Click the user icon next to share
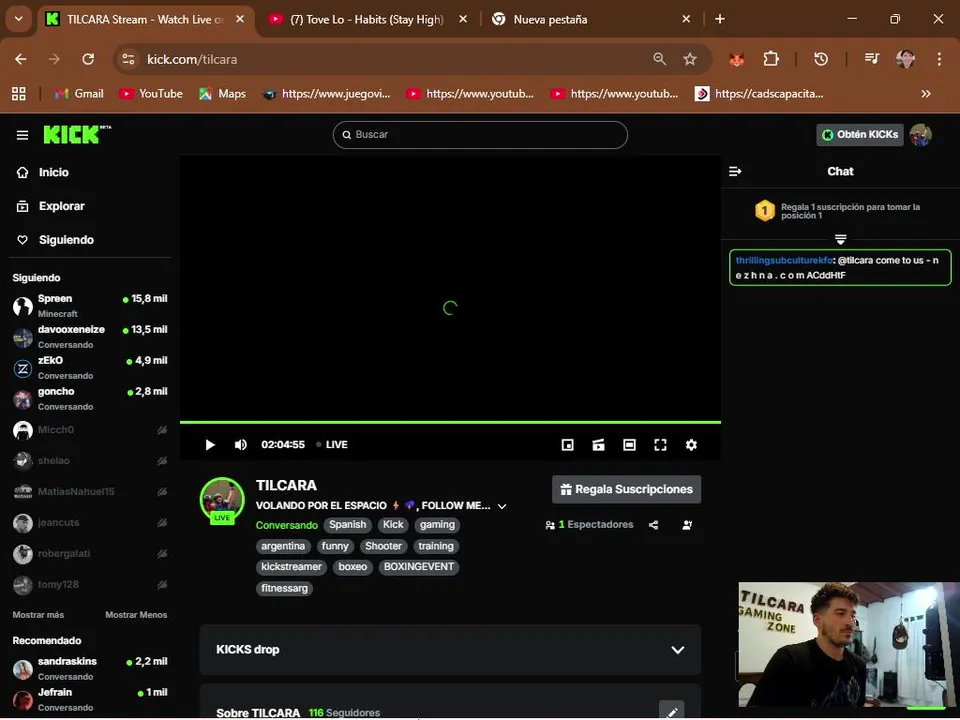Screen dimensions: 960x720 click(687, 525)
